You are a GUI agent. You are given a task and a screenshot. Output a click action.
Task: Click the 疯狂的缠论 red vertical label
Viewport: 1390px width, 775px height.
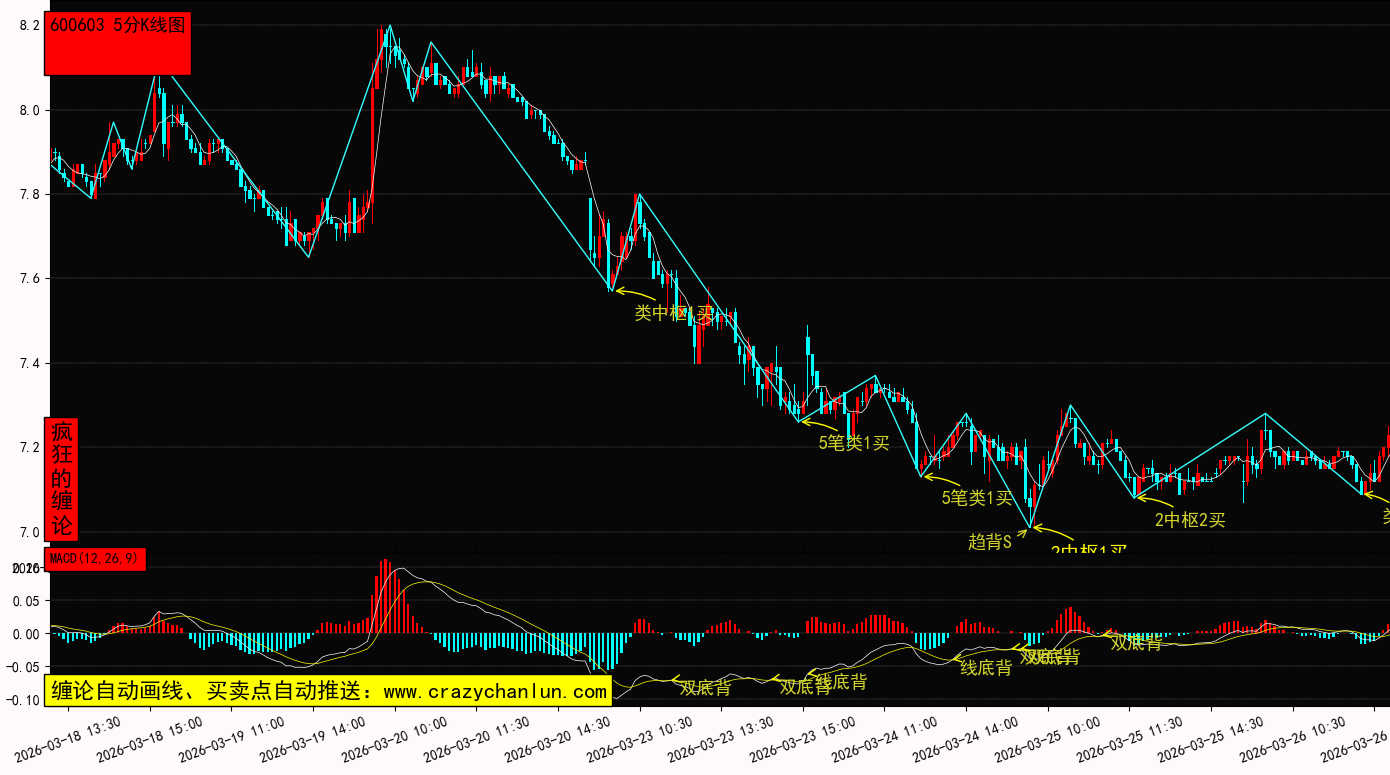pos(62,478)
